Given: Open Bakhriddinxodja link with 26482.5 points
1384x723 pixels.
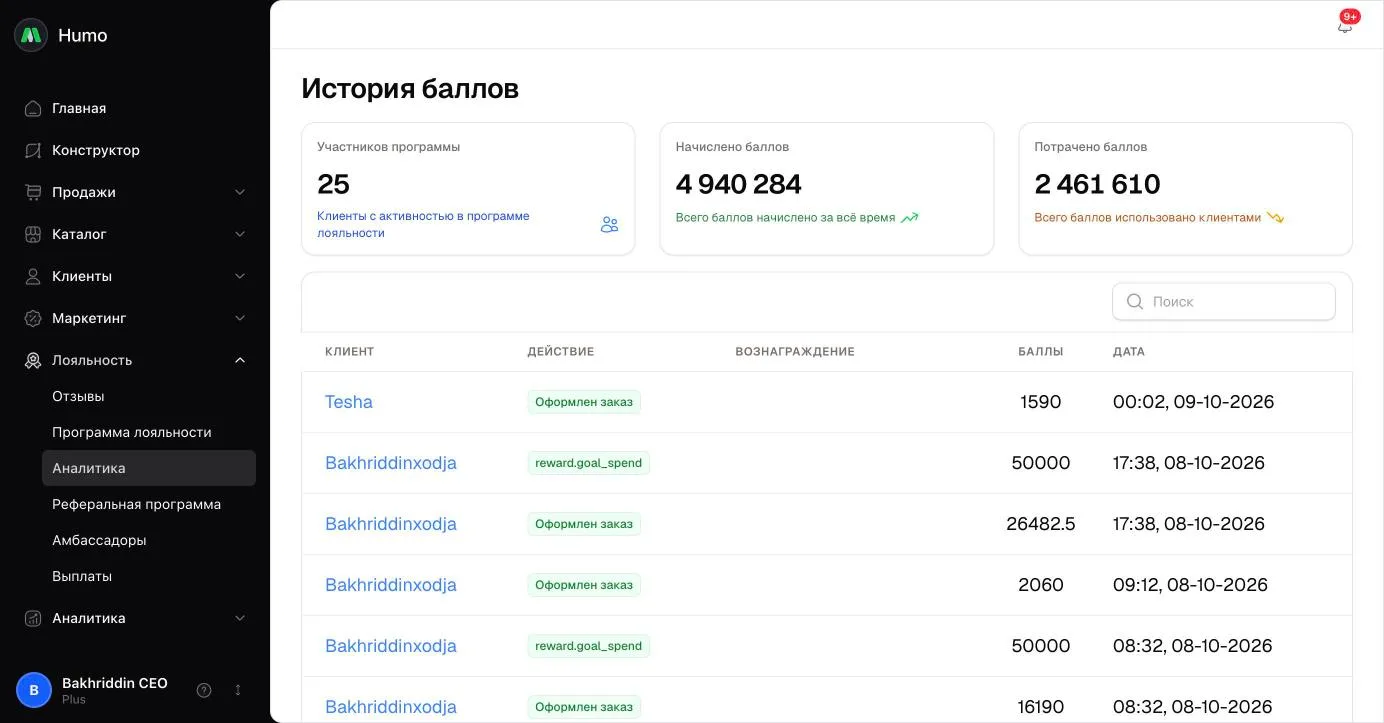Looking at the screenshot, I should point(391,524).
